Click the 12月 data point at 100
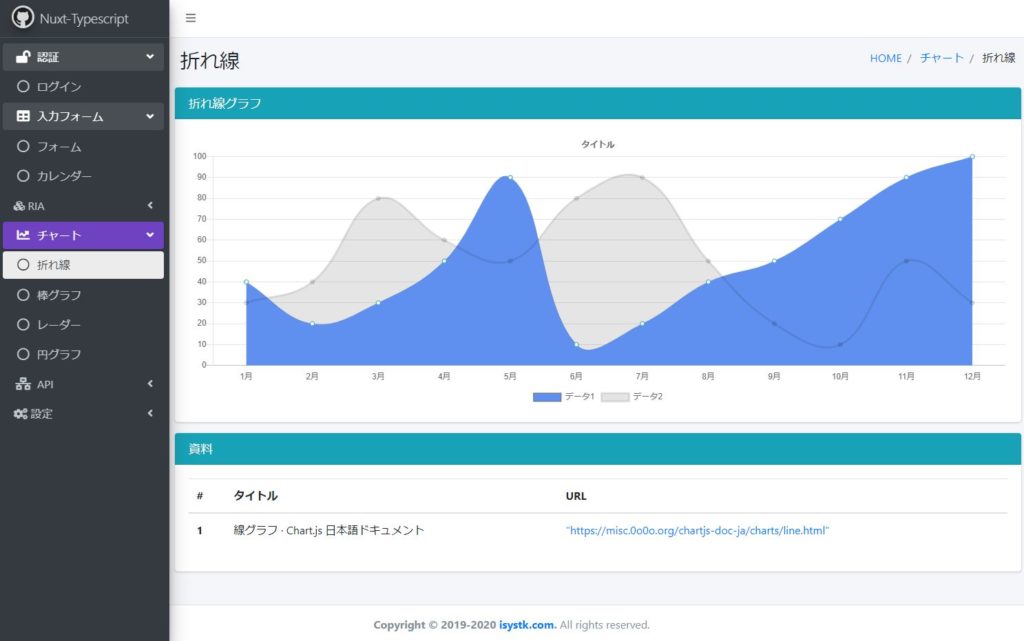1024x641 pixels. 972,157
